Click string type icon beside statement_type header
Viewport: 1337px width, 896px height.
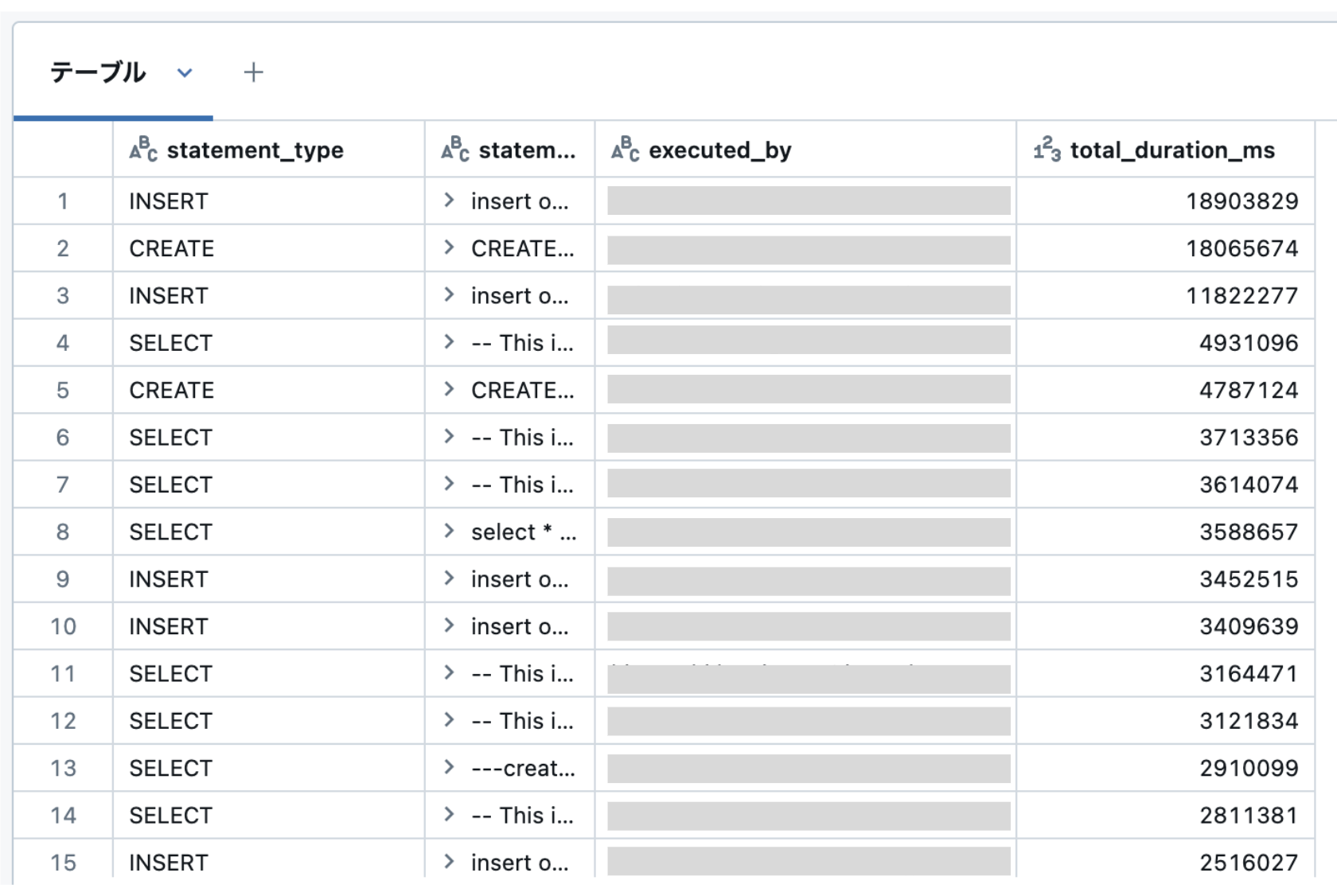click(143, 149)
